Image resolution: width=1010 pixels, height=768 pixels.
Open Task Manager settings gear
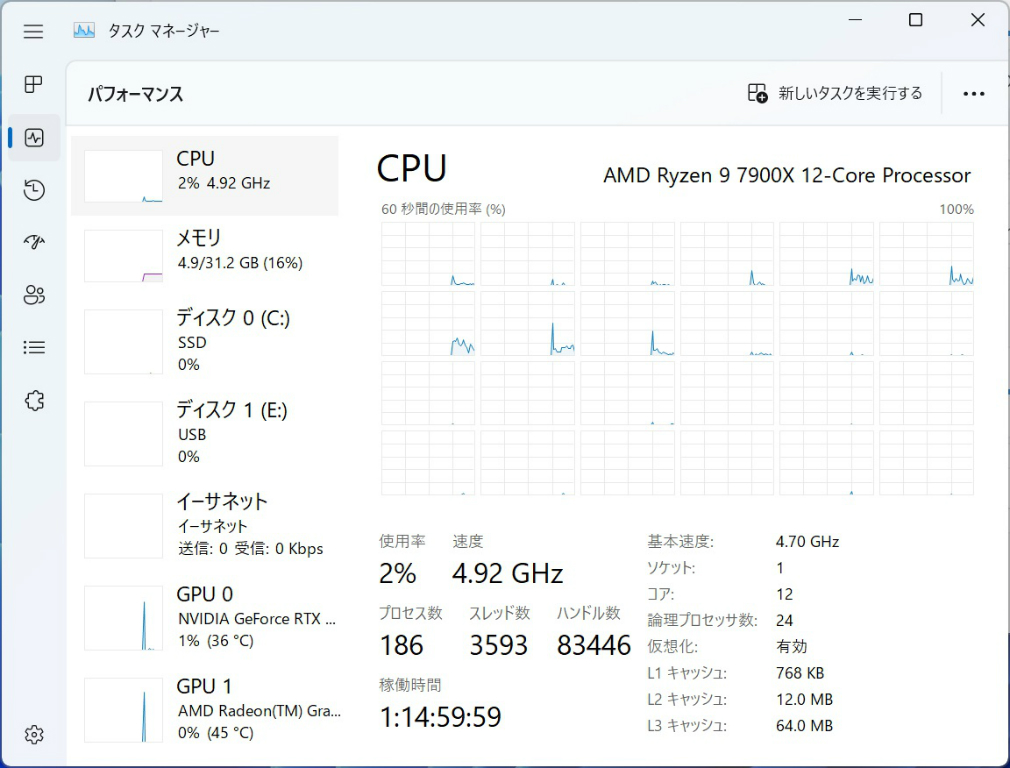tap(34, 735)
